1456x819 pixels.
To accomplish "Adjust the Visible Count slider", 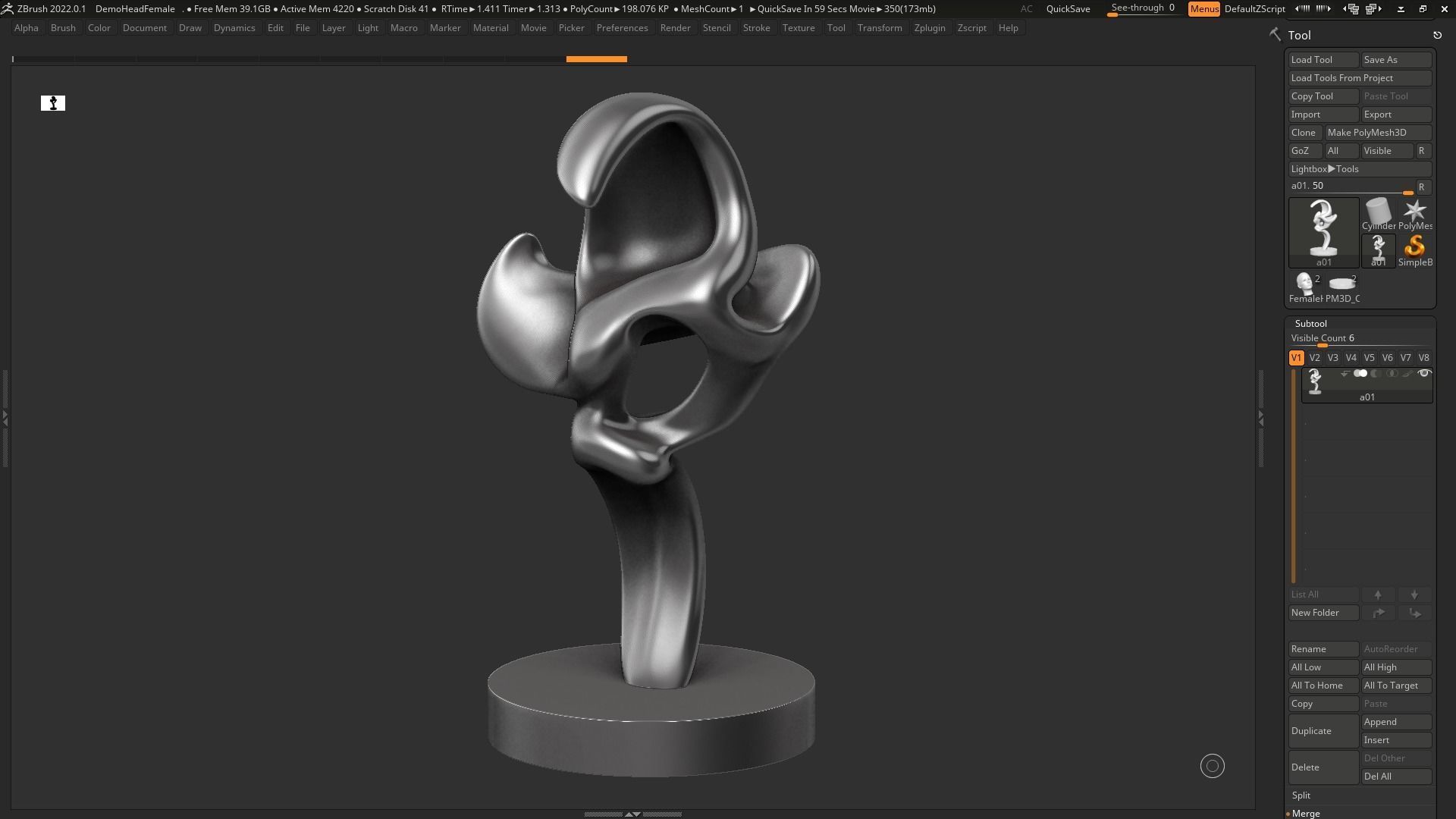I will point(1360,339).
